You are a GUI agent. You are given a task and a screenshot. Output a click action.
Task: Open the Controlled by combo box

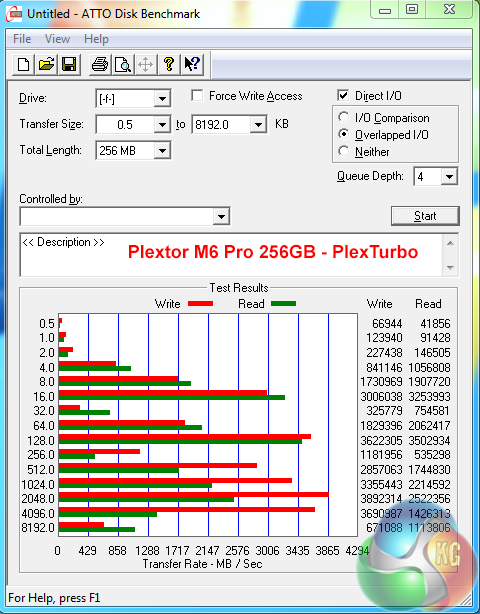(x=125, y=216)
